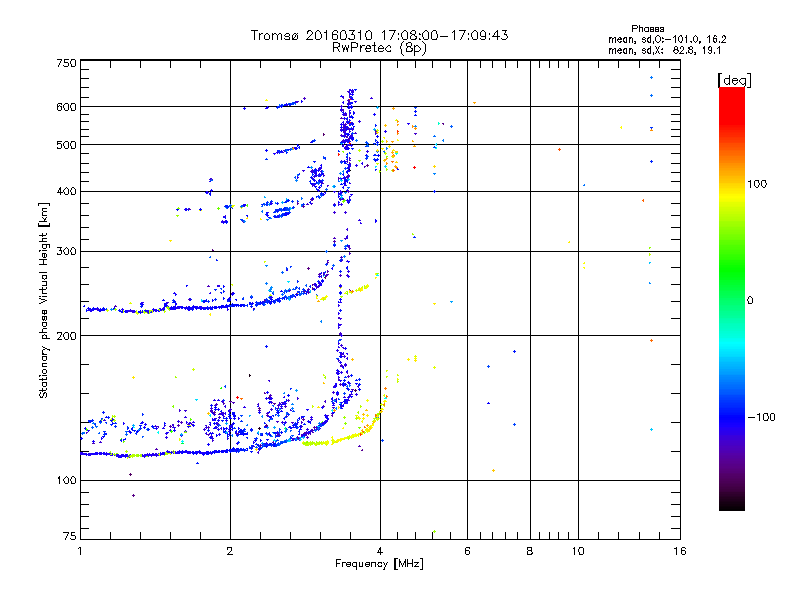Click the x-axis tick label '10'
This screenshot has height=600, width=800.
point(578,552)
